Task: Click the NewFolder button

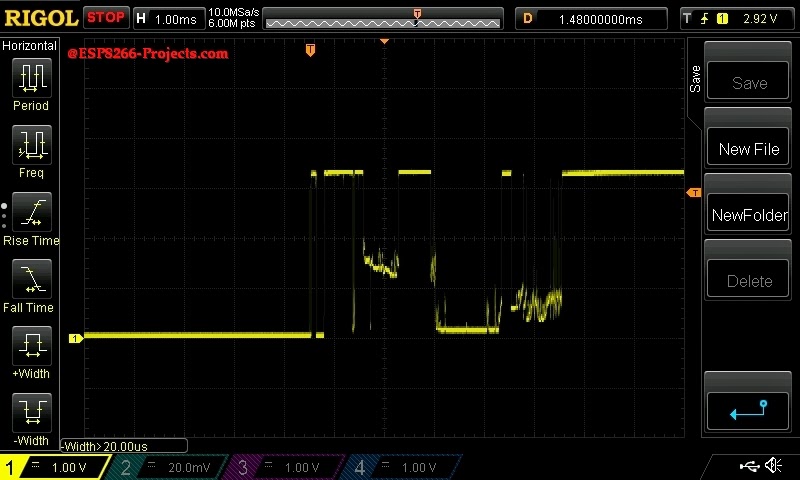Action: 748,213
